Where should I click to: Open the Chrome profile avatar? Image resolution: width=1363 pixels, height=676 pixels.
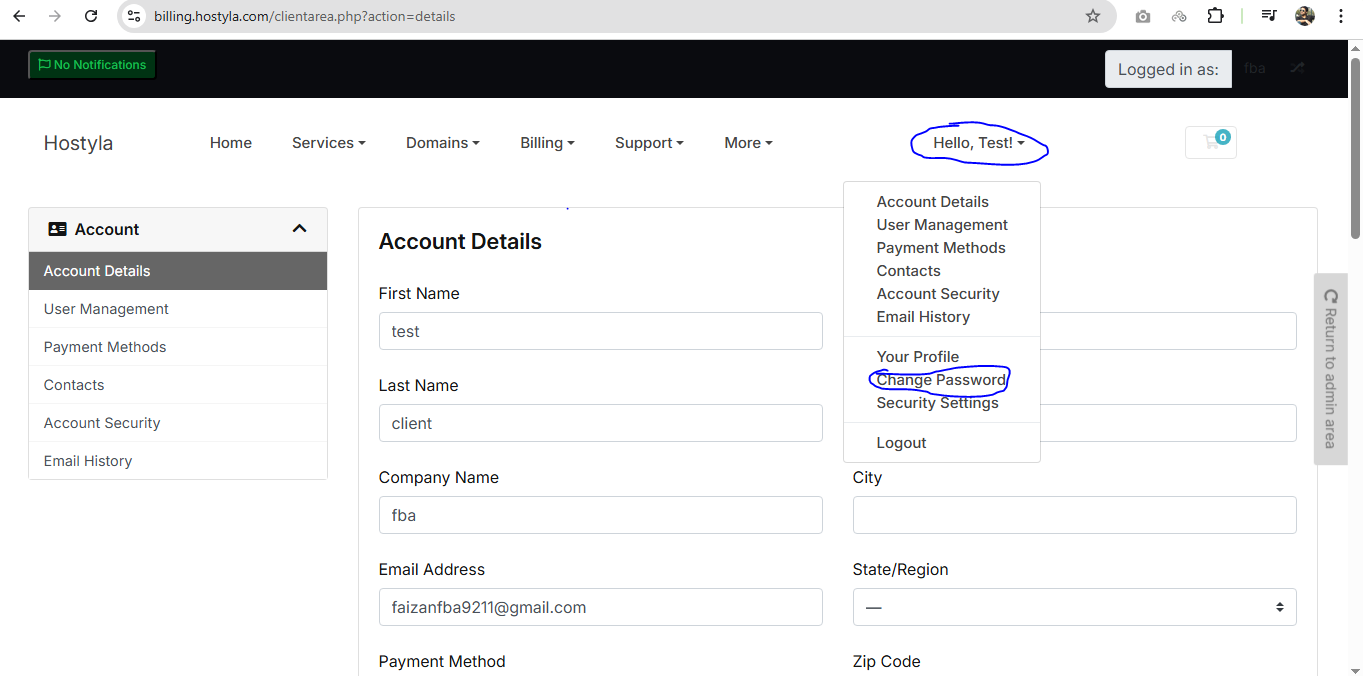tap(1305, 16)
